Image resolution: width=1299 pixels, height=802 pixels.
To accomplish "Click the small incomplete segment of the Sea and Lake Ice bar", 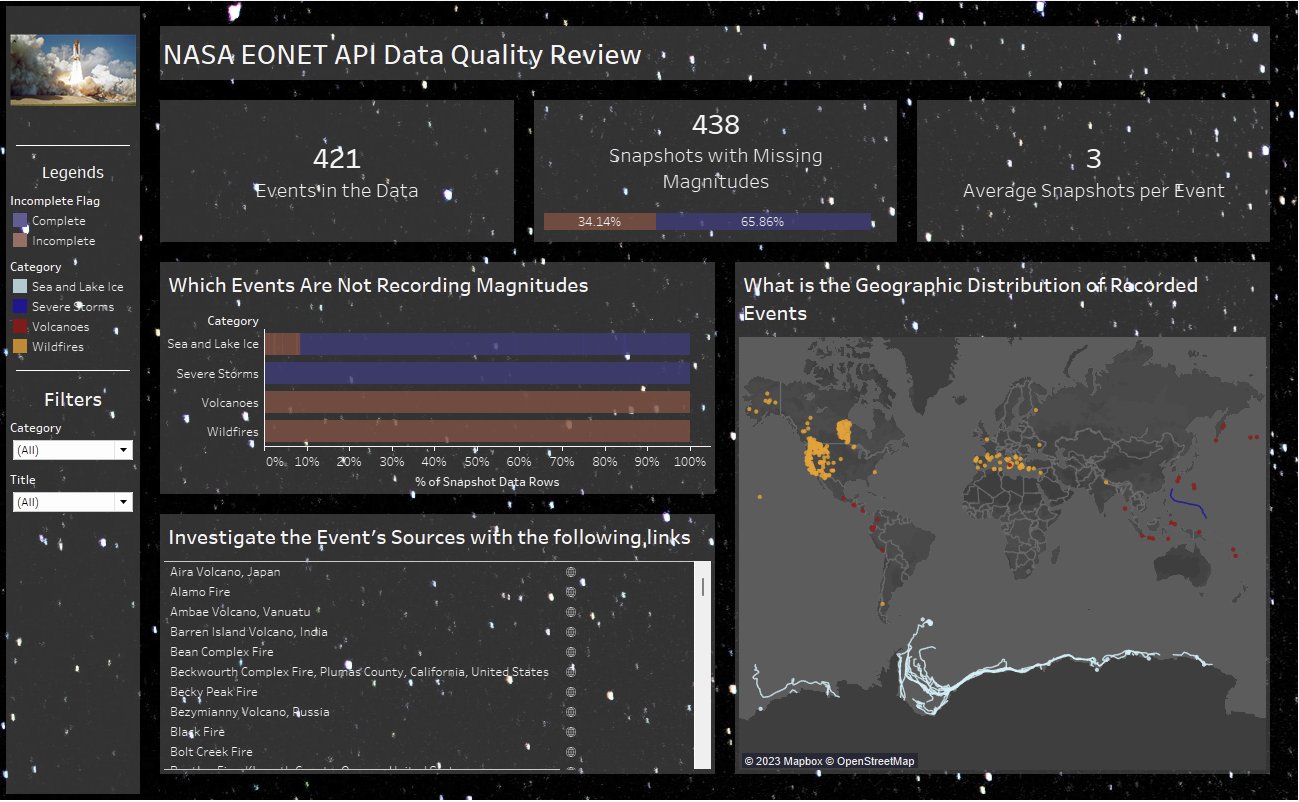I will coord(282,344).
